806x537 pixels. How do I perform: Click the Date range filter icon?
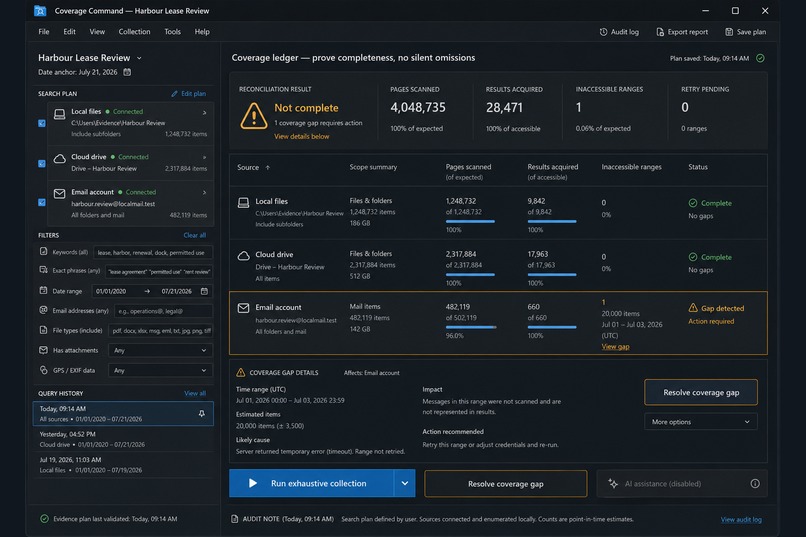click(44, 290)
